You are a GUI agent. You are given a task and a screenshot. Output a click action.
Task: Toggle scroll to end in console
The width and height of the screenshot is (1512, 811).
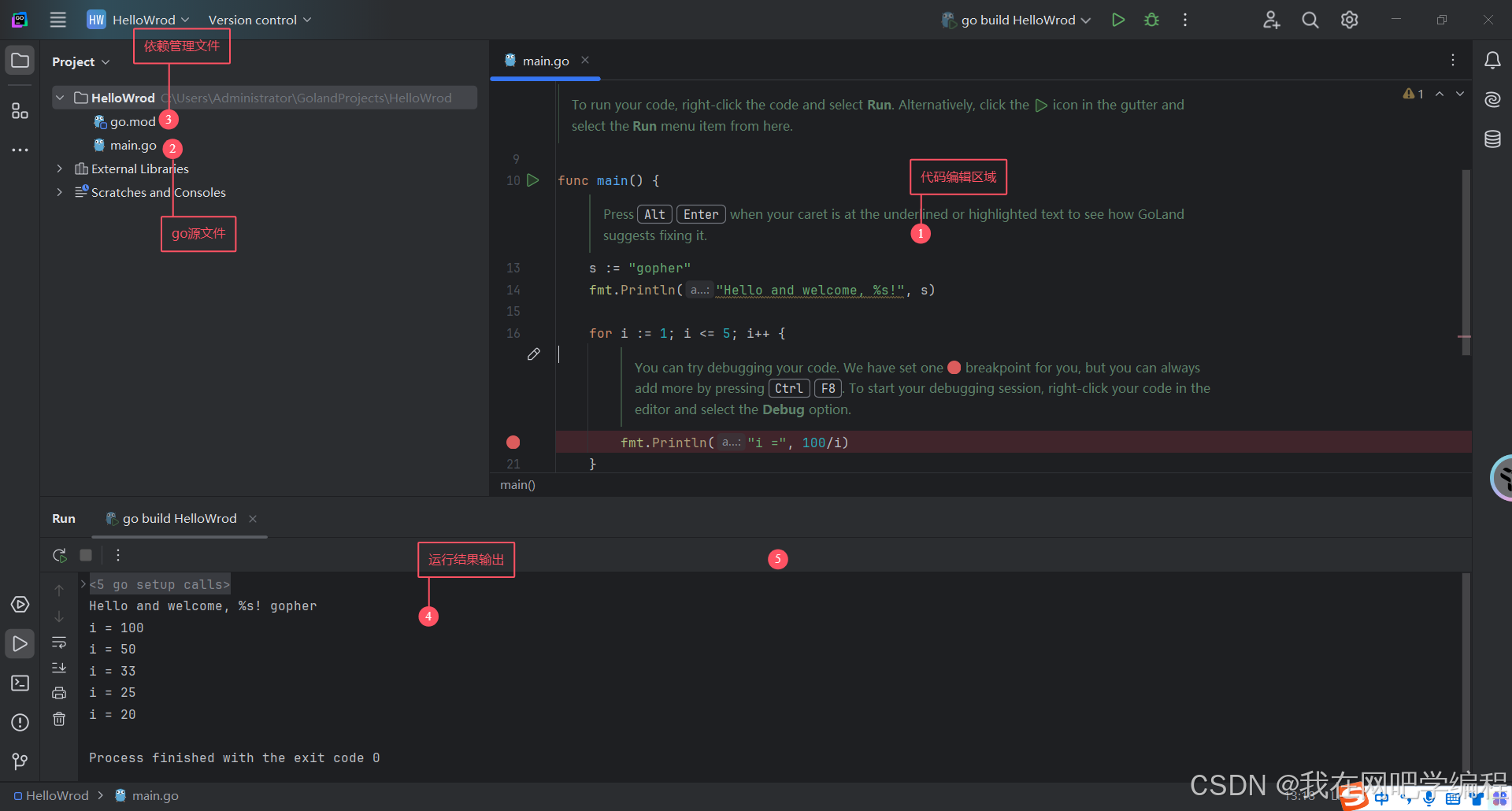59,668
